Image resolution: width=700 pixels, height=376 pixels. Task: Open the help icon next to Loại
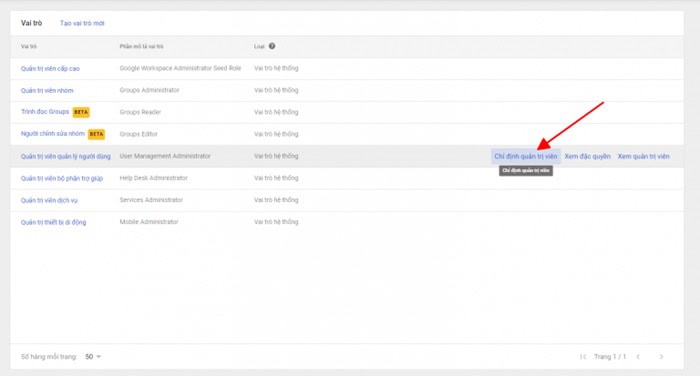272,46
